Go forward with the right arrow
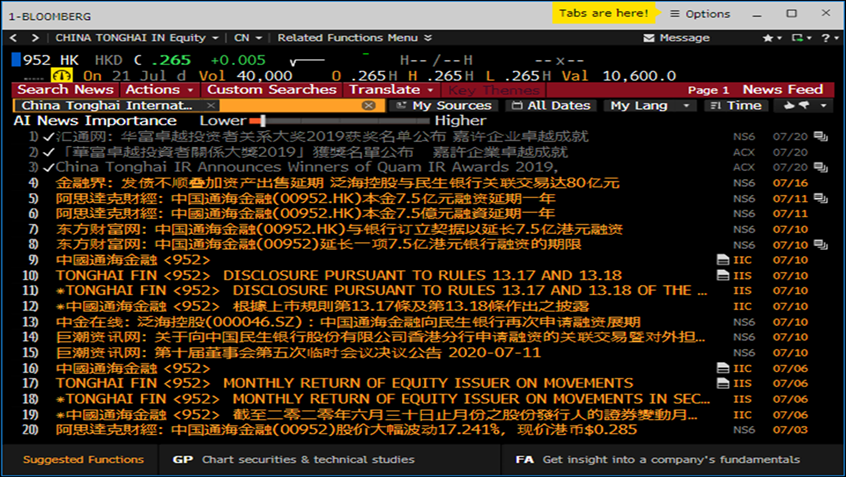The height and width of the screenshot is (477, 846). coord(35,38)
